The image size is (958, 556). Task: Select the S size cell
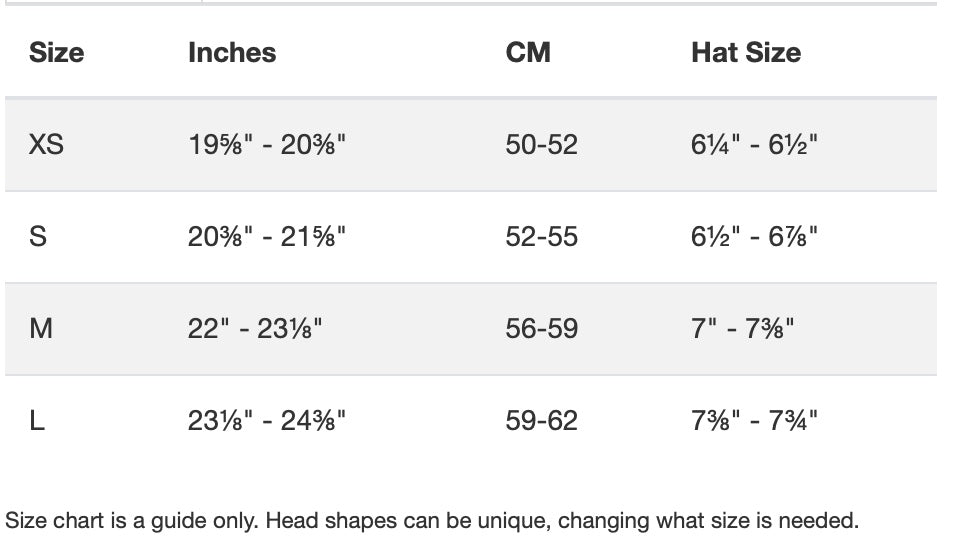38,237
